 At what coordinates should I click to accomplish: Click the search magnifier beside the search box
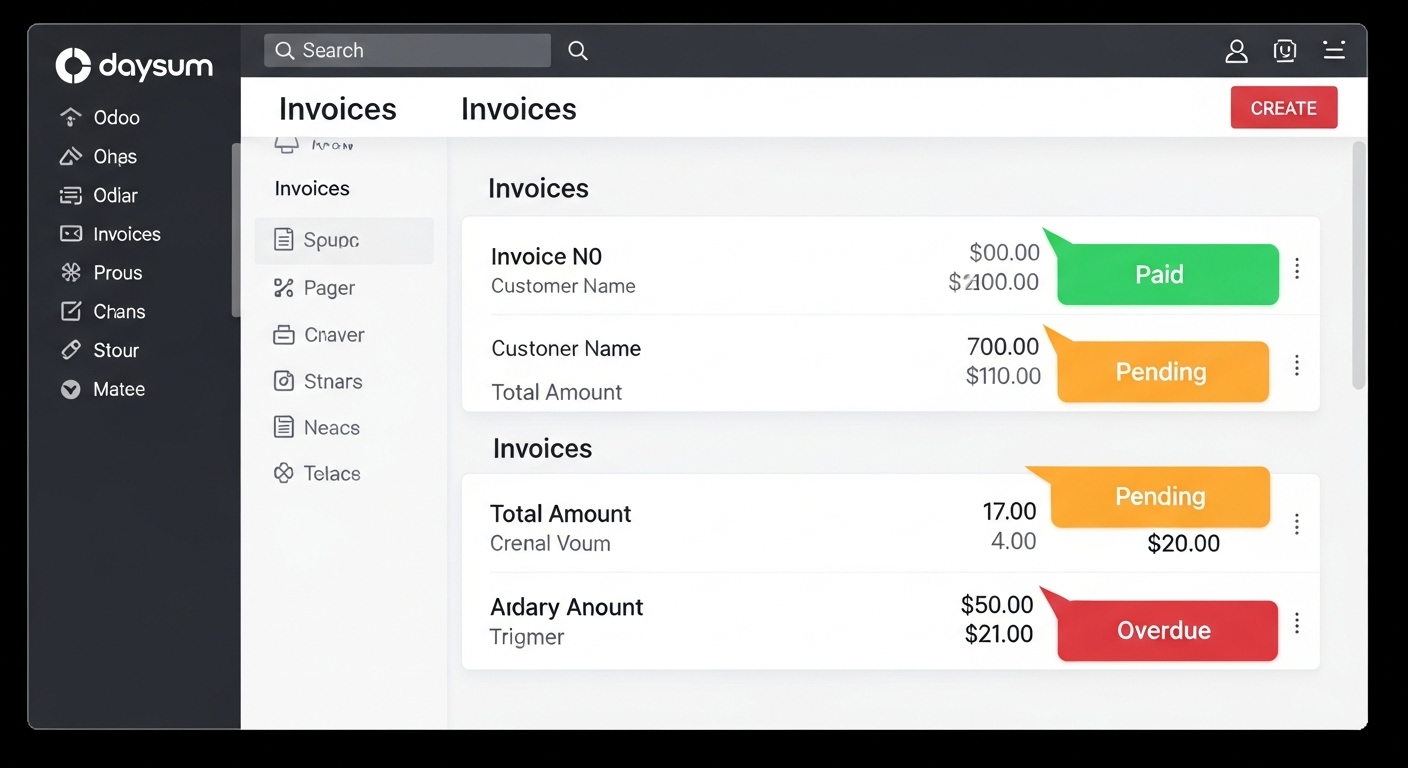click(577, 50)
